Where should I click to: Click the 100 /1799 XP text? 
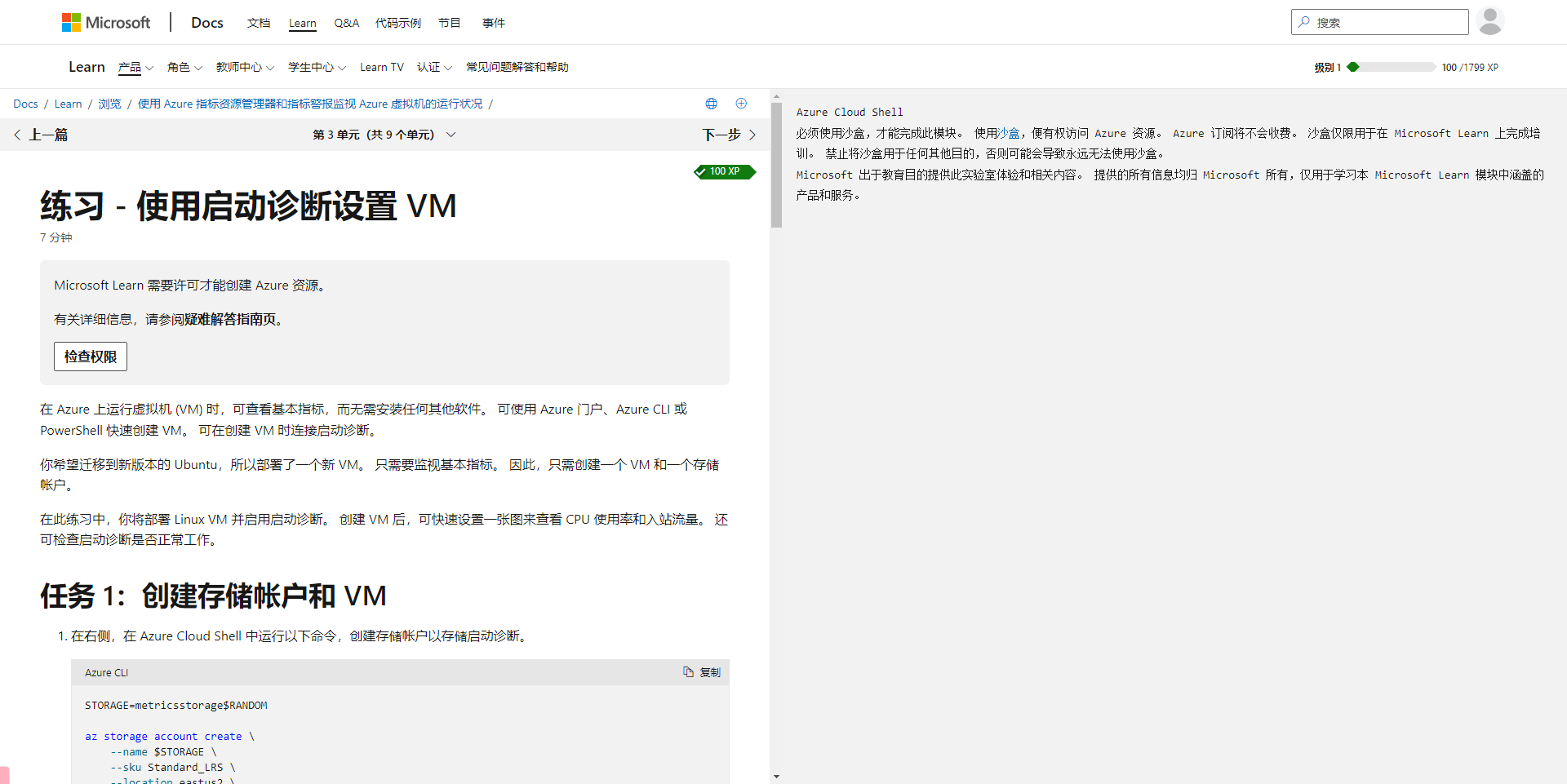(1470, 67)
